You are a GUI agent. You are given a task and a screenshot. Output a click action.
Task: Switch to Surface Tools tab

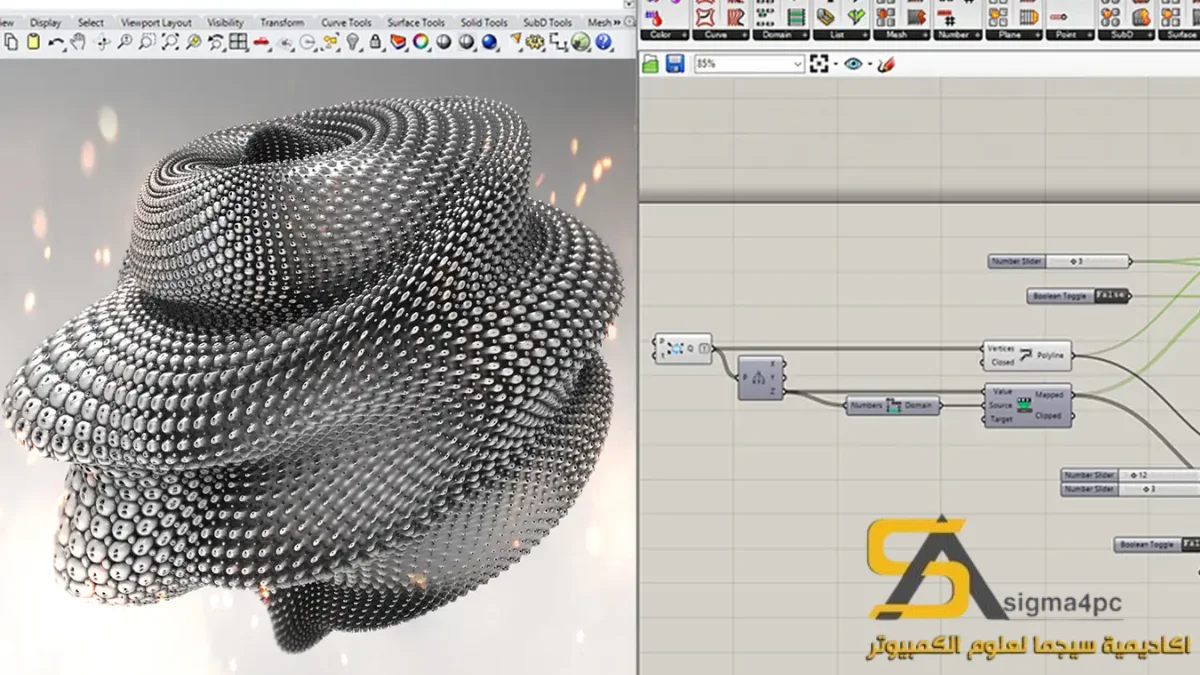[417, 22]
